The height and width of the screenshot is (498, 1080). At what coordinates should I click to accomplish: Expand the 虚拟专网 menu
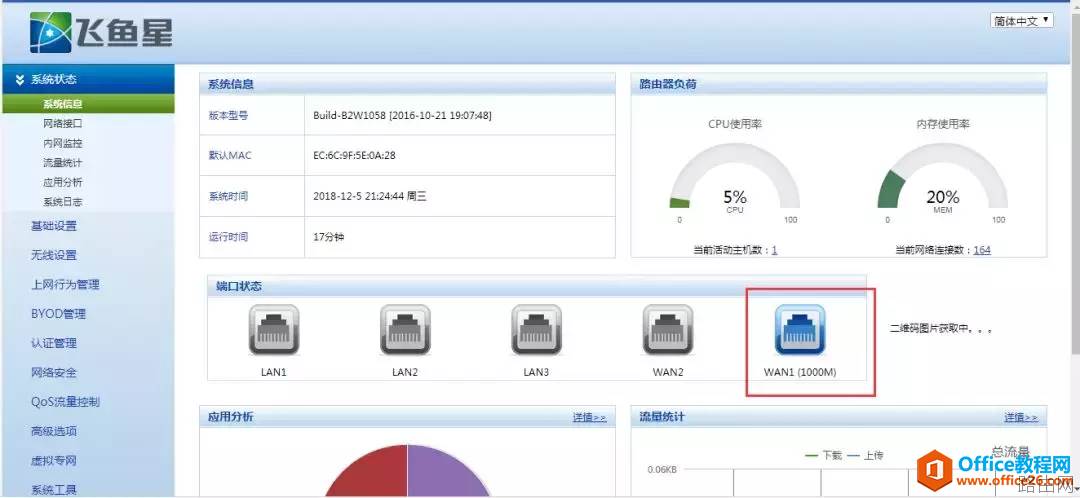coord(54,461)
